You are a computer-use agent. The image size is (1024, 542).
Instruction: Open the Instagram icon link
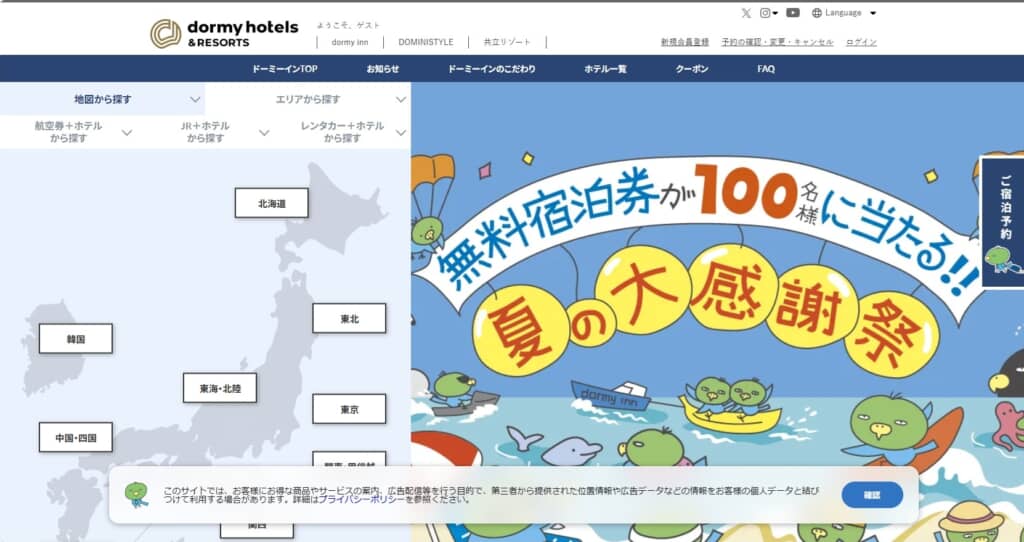point(765,13)
